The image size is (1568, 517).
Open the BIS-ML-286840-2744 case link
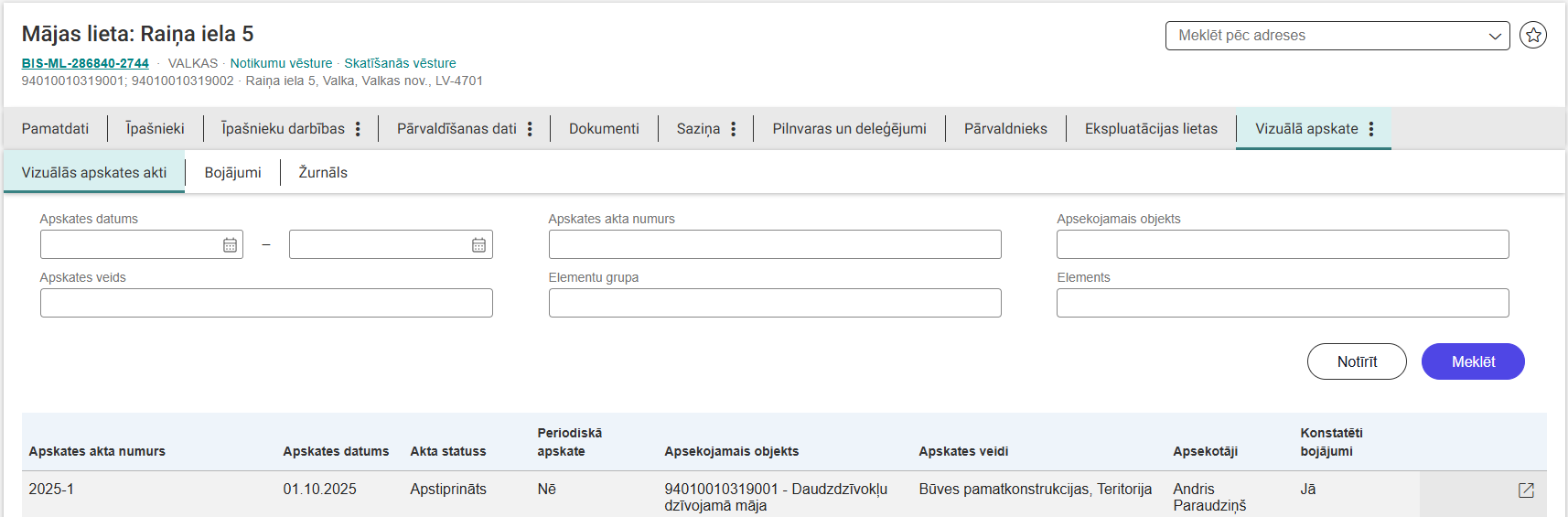click(x=85, y=63)
